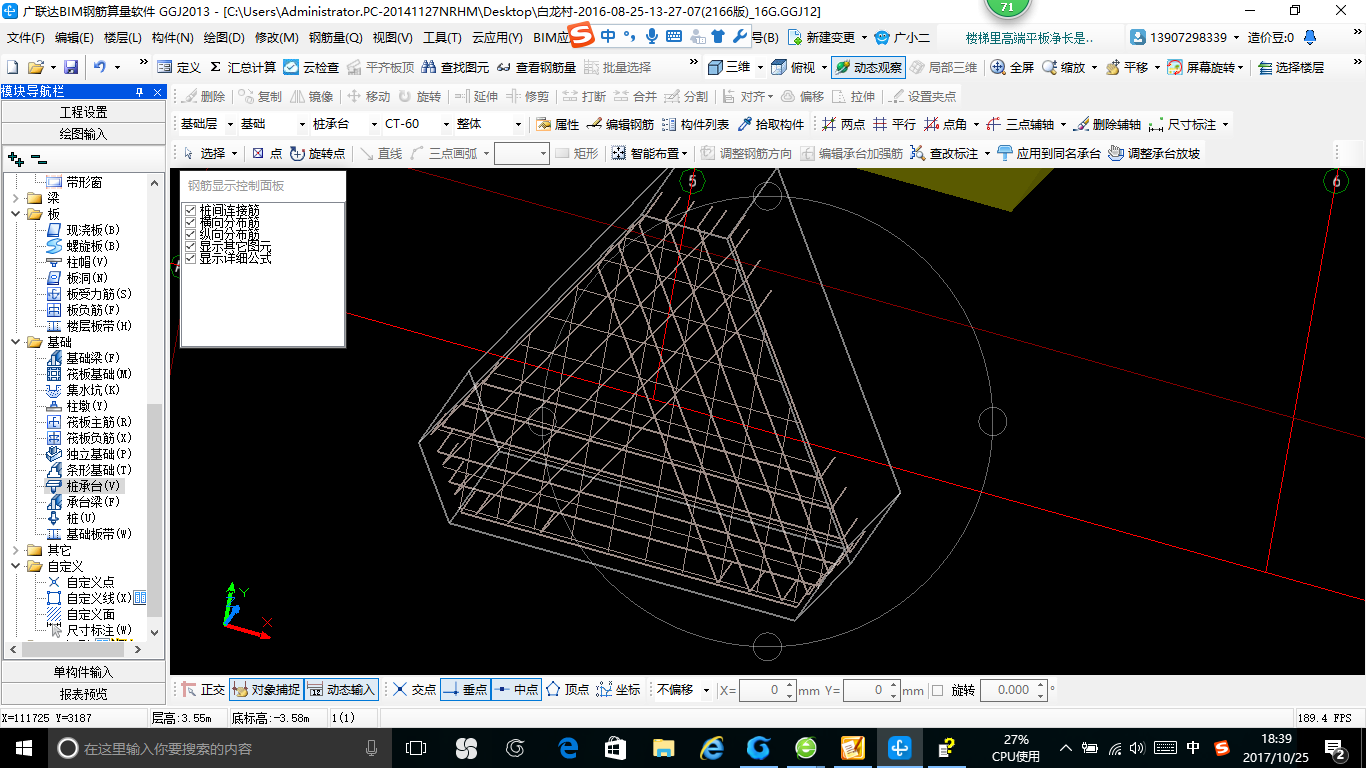Click the New file icon
The height and width of the screenshot is (768, 1366).
click(13, 67)
